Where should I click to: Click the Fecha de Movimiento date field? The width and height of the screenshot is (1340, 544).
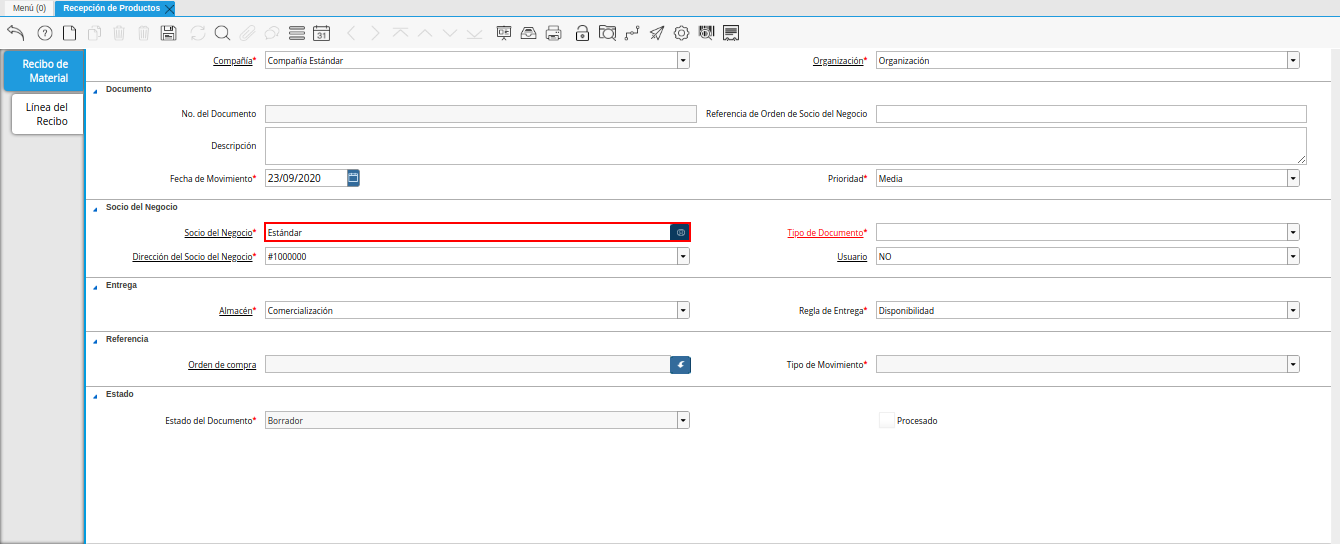click(x=305, y=178)
